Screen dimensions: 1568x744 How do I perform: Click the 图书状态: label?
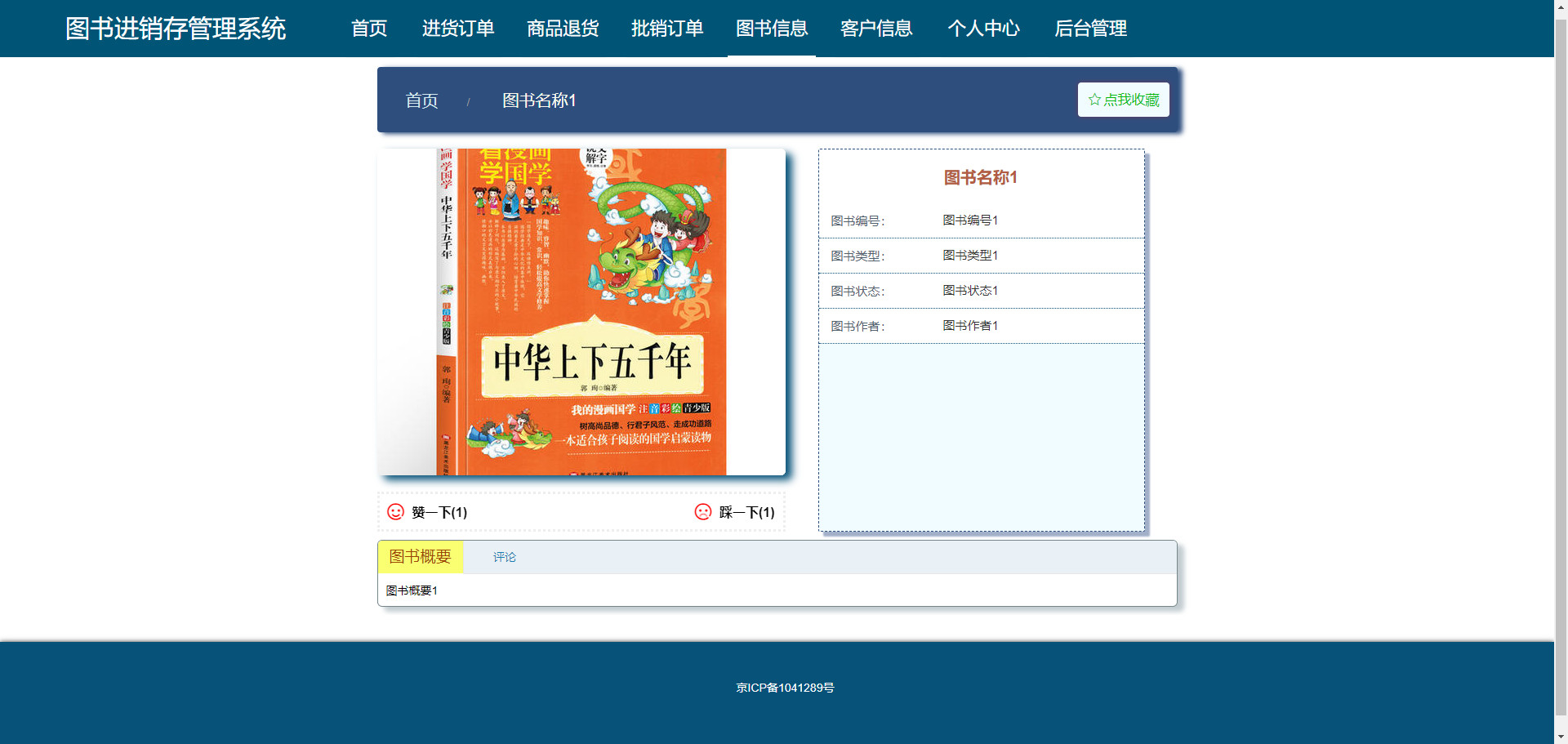coord(857,292)
